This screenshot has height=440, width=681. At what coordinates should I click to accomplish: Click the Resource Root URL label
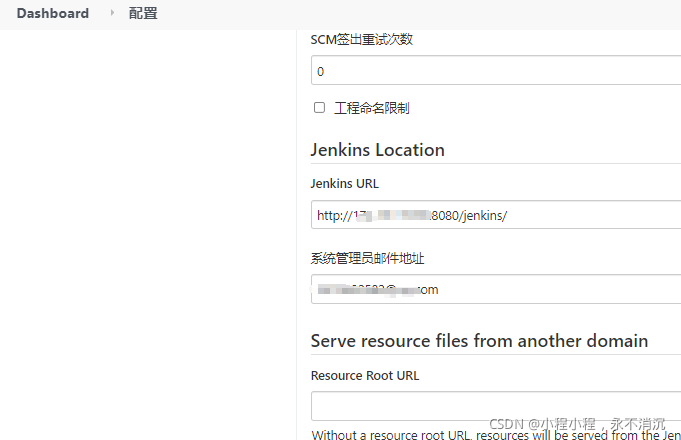click(365, 375)
